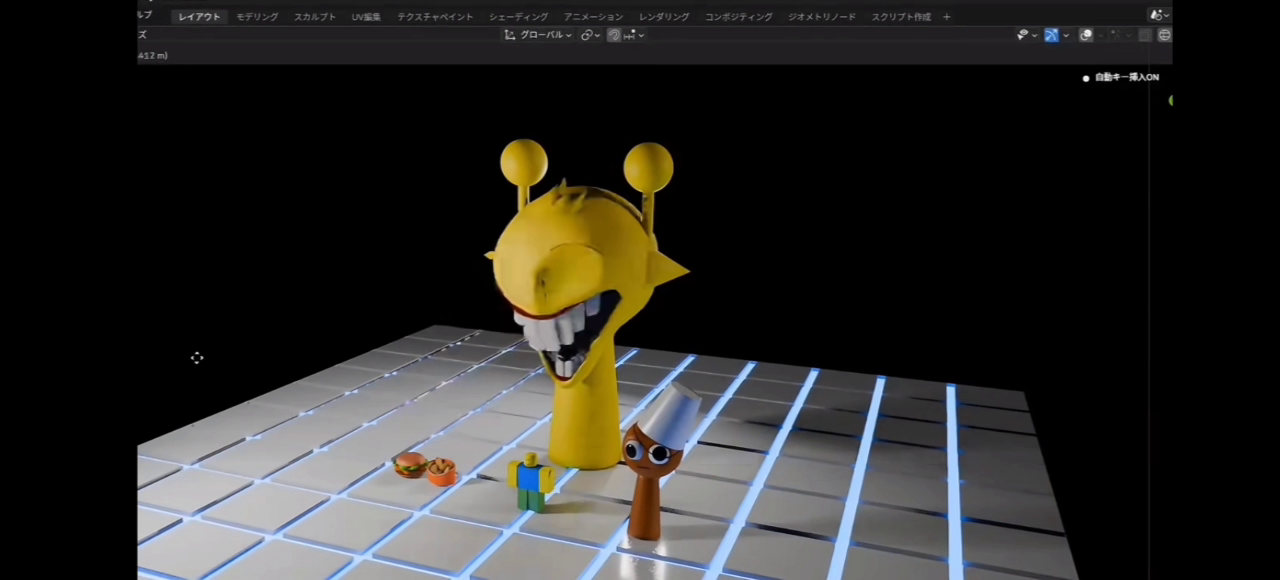Toggle the show overlays button
The height and width of the screenshot is (580, 1280).
point(1086,35)
